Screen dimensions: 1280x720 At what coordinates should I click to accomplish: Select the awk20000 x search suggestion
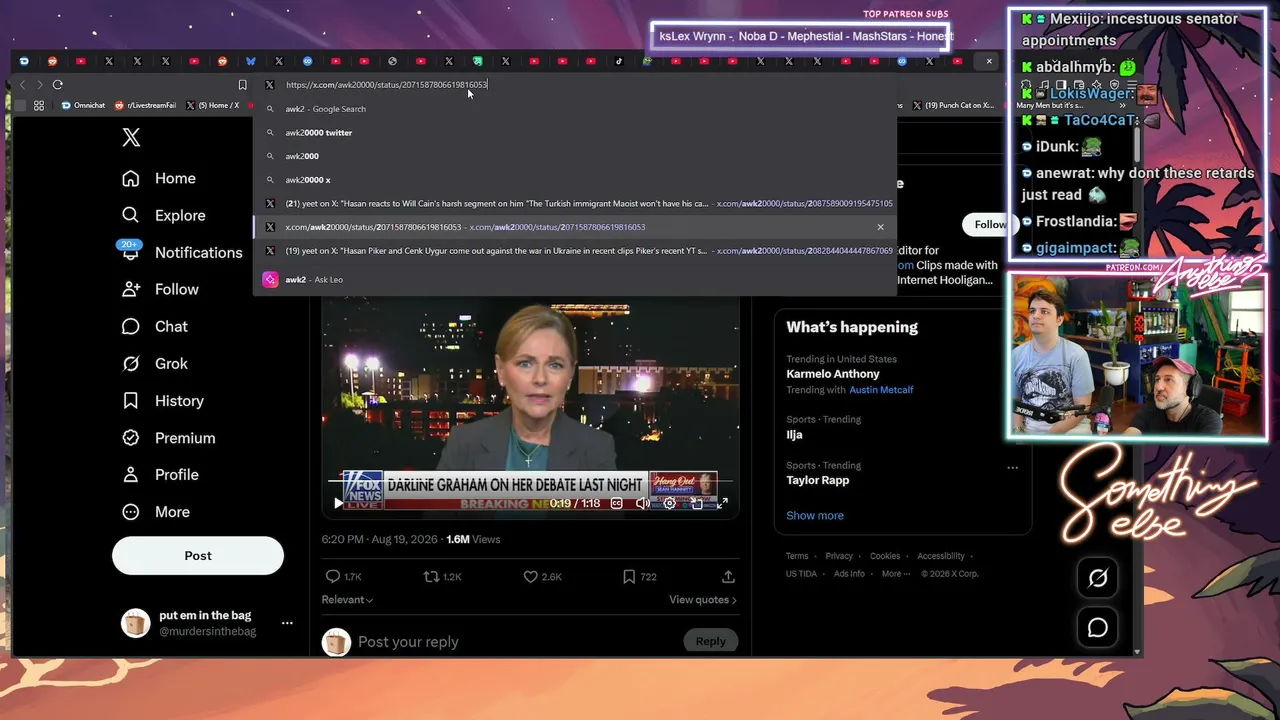point(575,180)
